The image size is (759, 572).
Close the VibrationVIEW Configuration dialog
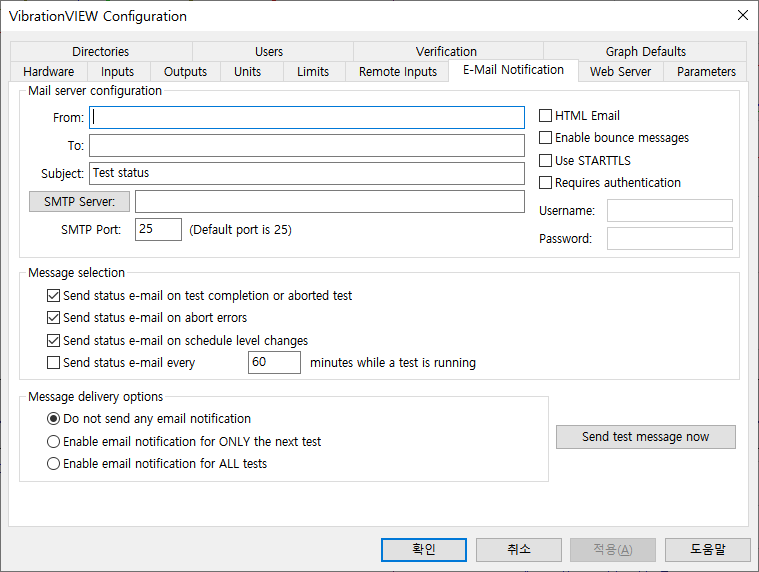tap(743, 15)
